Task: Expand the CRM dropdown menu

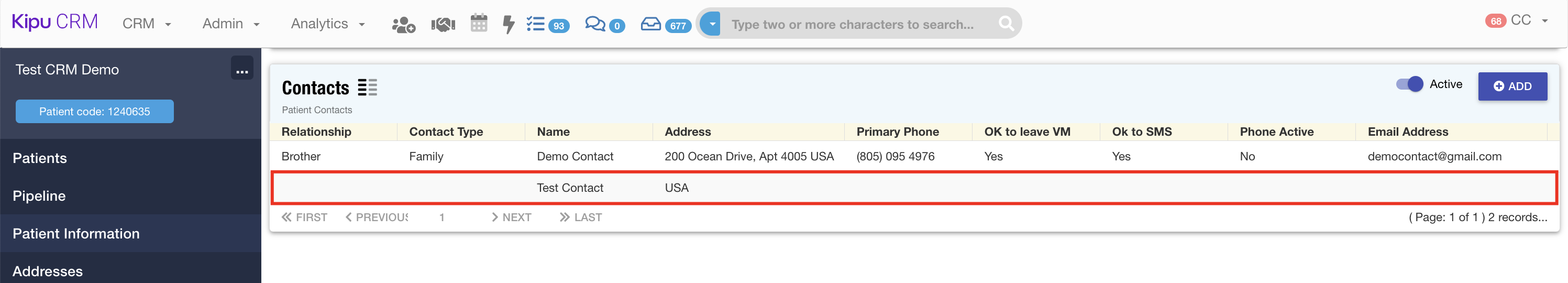Action: pyautogui.click(x=146, y=24)
